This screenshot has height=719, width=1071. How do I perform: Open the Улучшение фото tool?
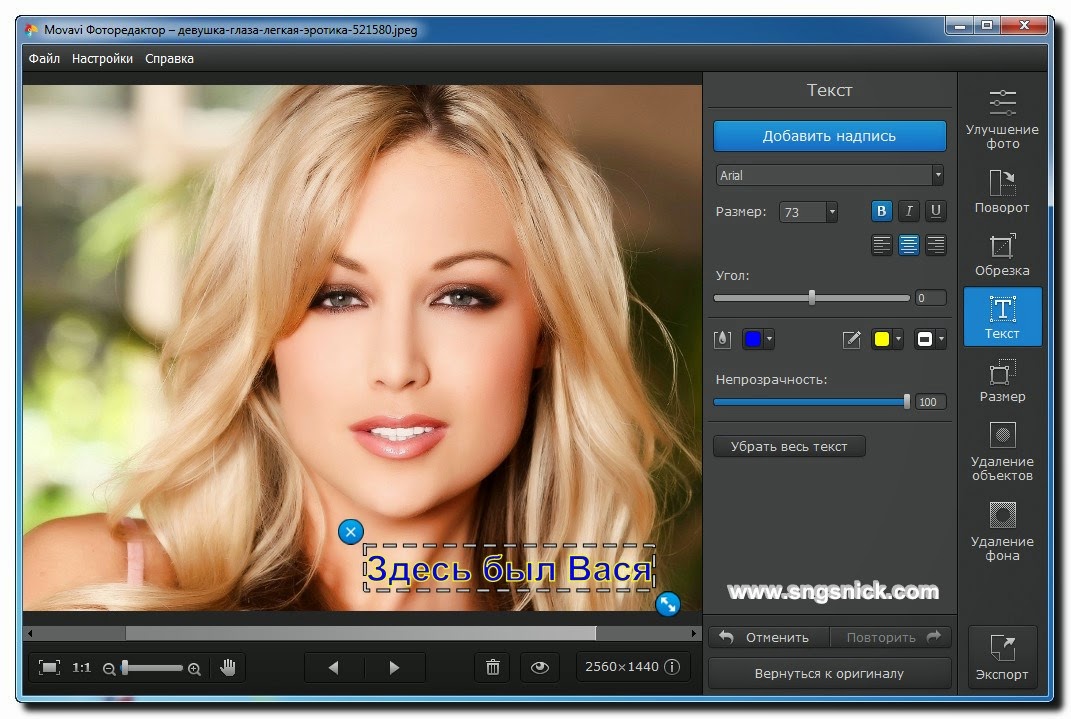pos(1002,118)
